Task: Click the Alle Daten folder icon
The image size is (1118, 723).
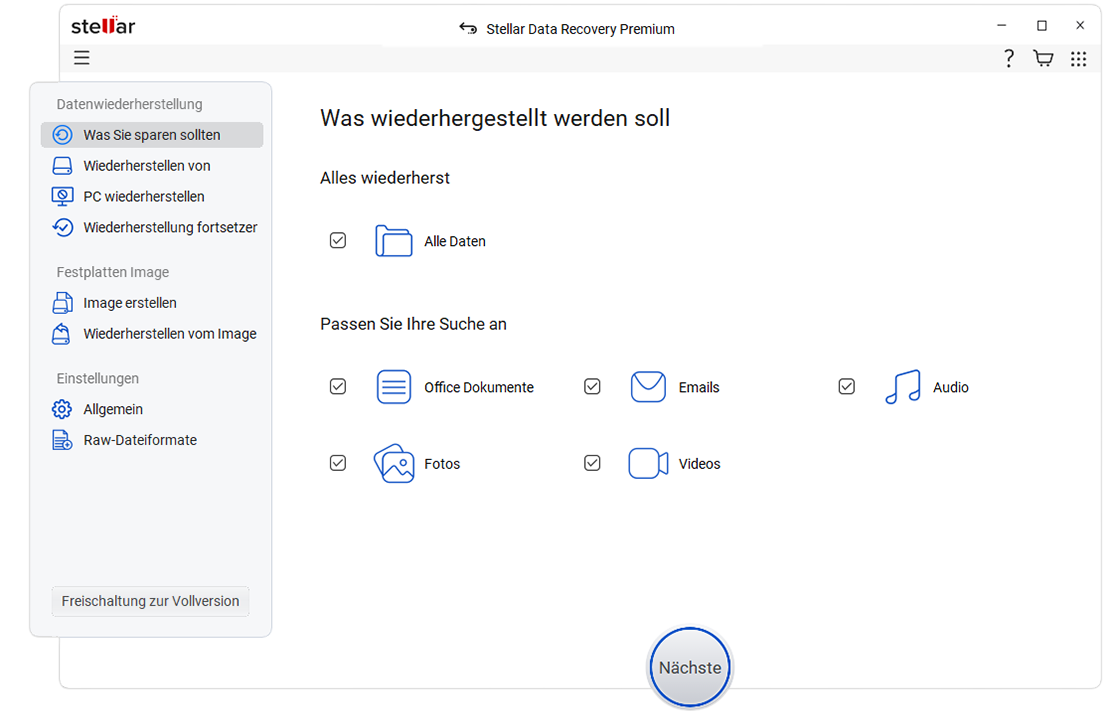Action: [x=394, y=240]
